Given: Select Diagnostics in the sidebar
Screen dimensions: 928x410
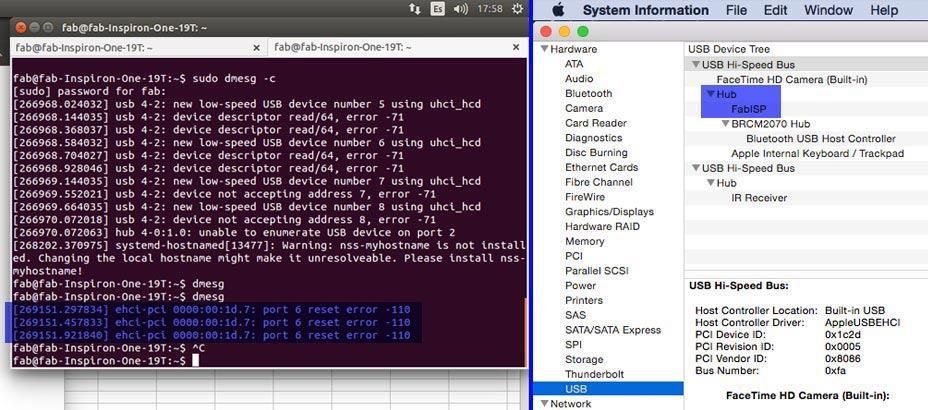Looking at the screenshot, I should coord(594,138).
